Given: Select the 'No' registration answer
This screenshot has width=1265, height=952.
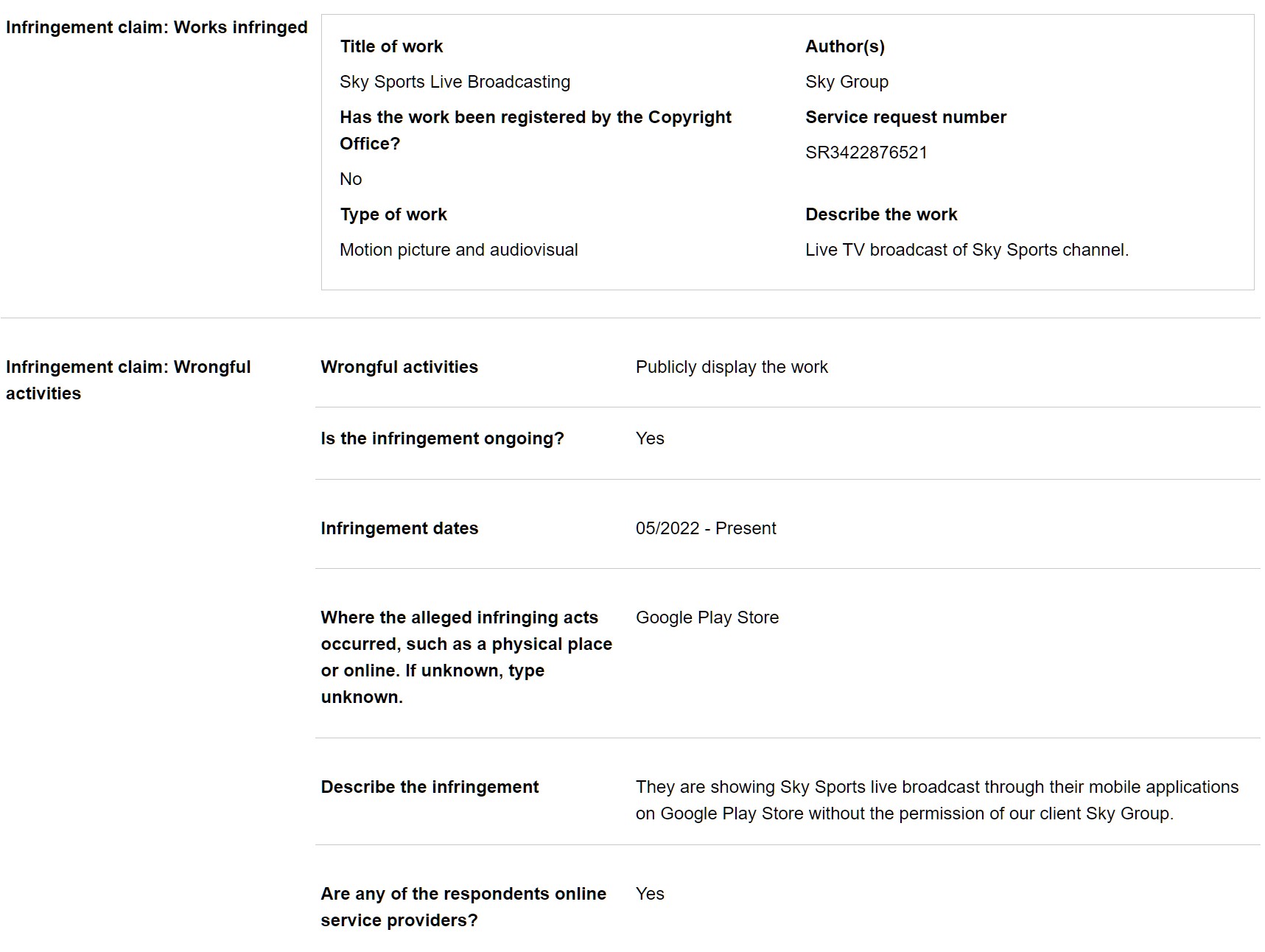Looking at the screenshot, I should [x=351, y=179].
